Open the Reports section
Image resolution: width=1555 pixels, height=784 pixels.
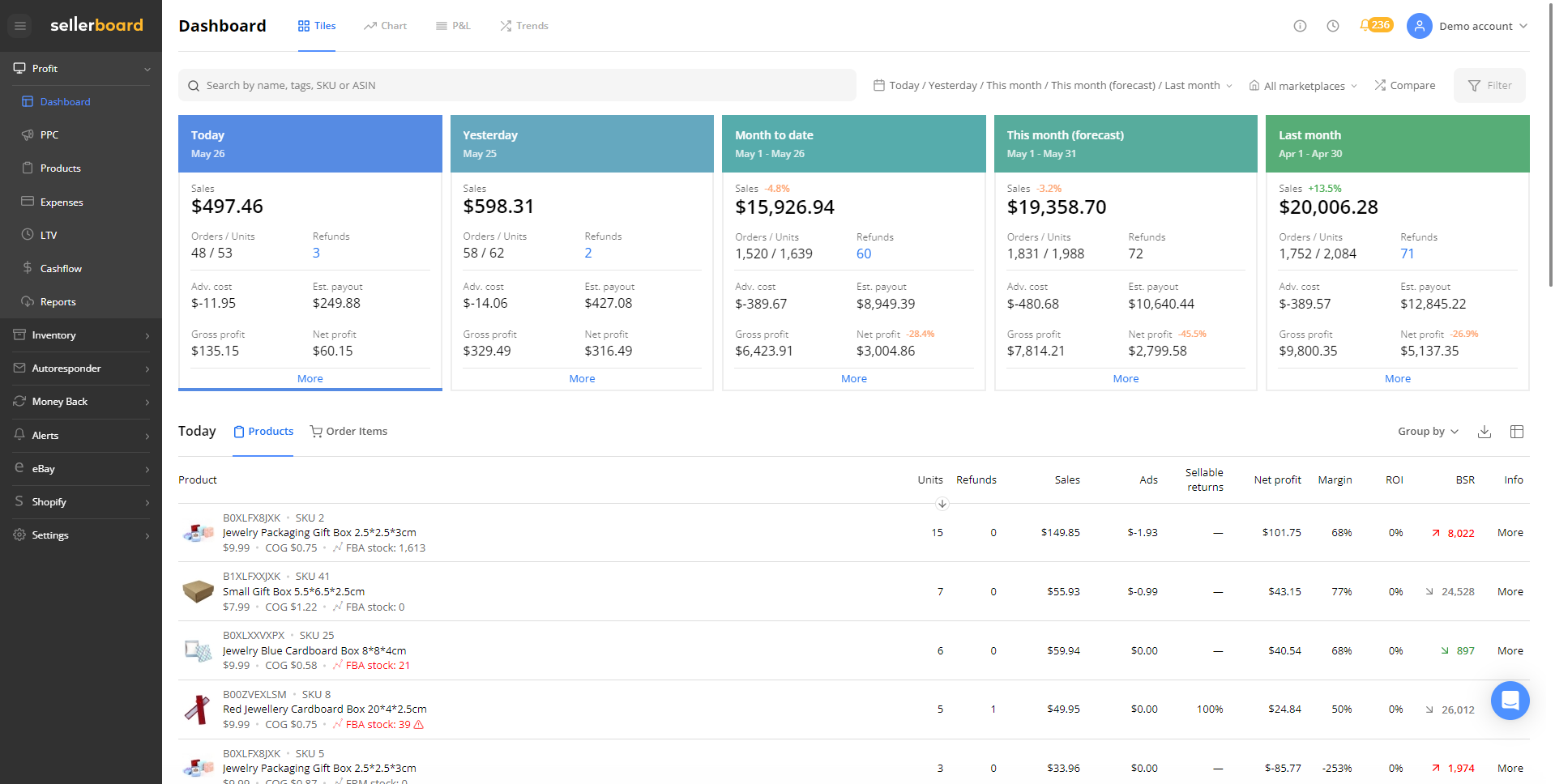(x=57, y=301)
